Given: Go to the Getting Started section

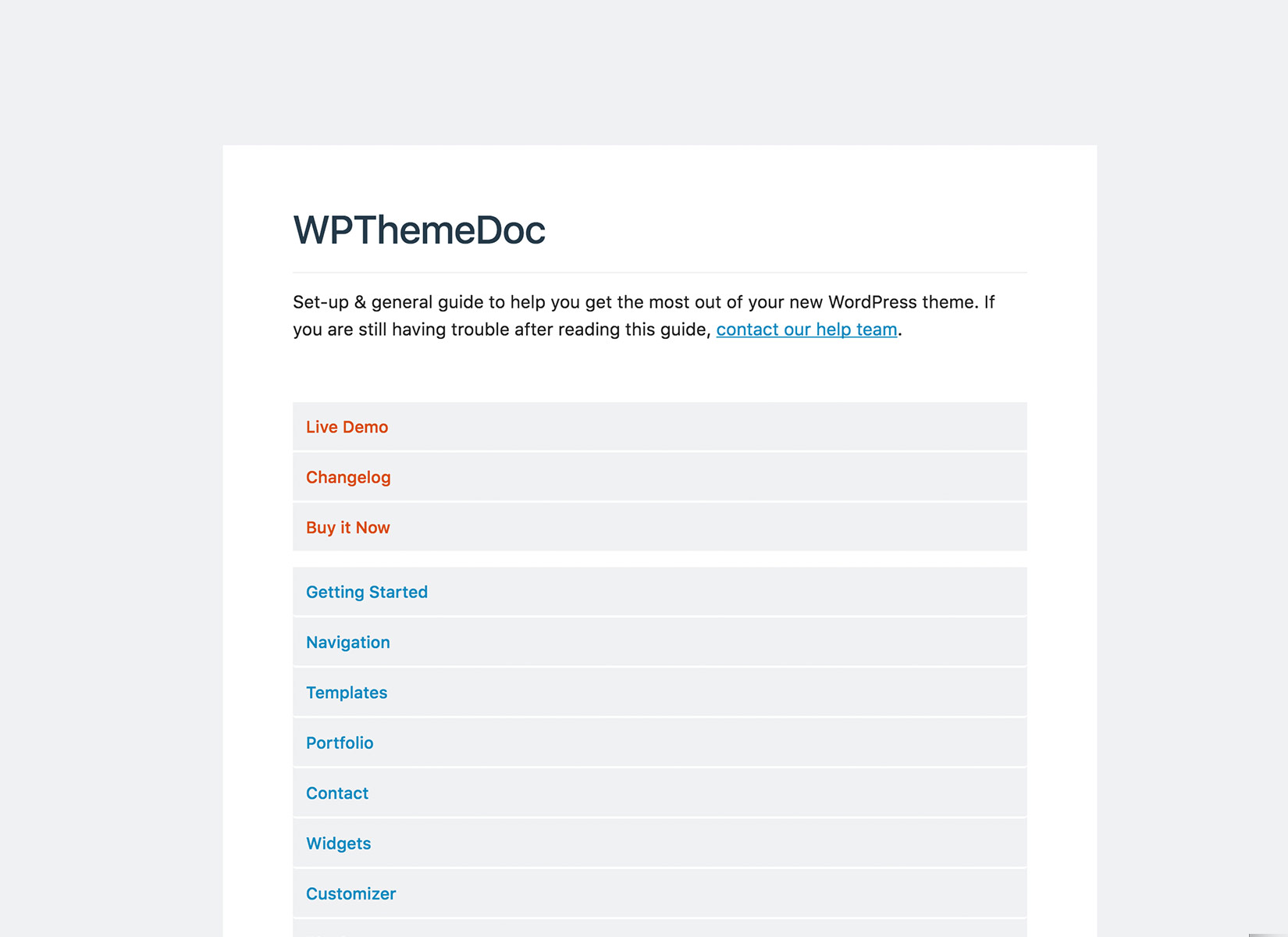Looking at the screenshot, I should [366, 592].
